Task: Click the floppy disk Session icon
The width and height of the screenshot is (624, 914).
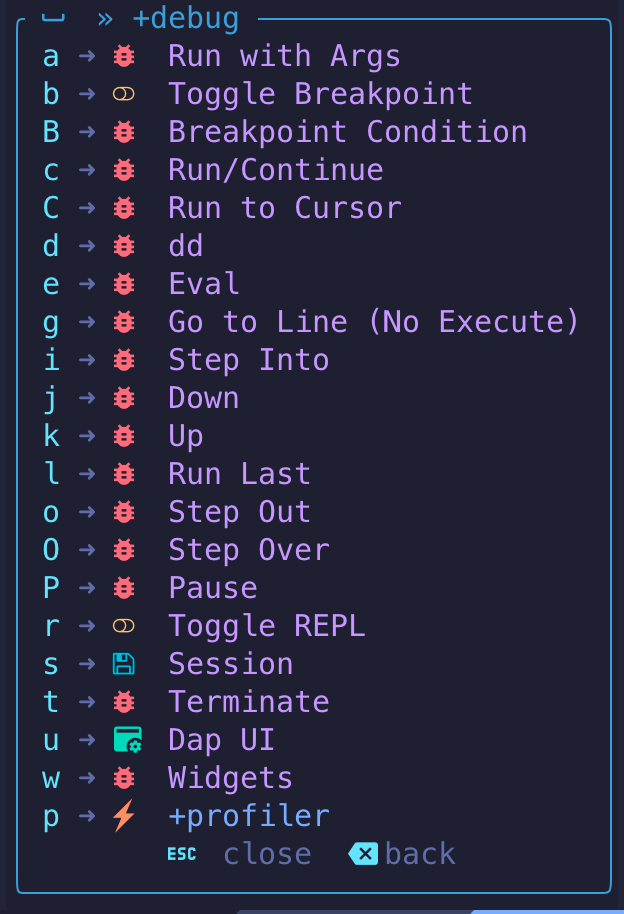Action: [124, 664]
